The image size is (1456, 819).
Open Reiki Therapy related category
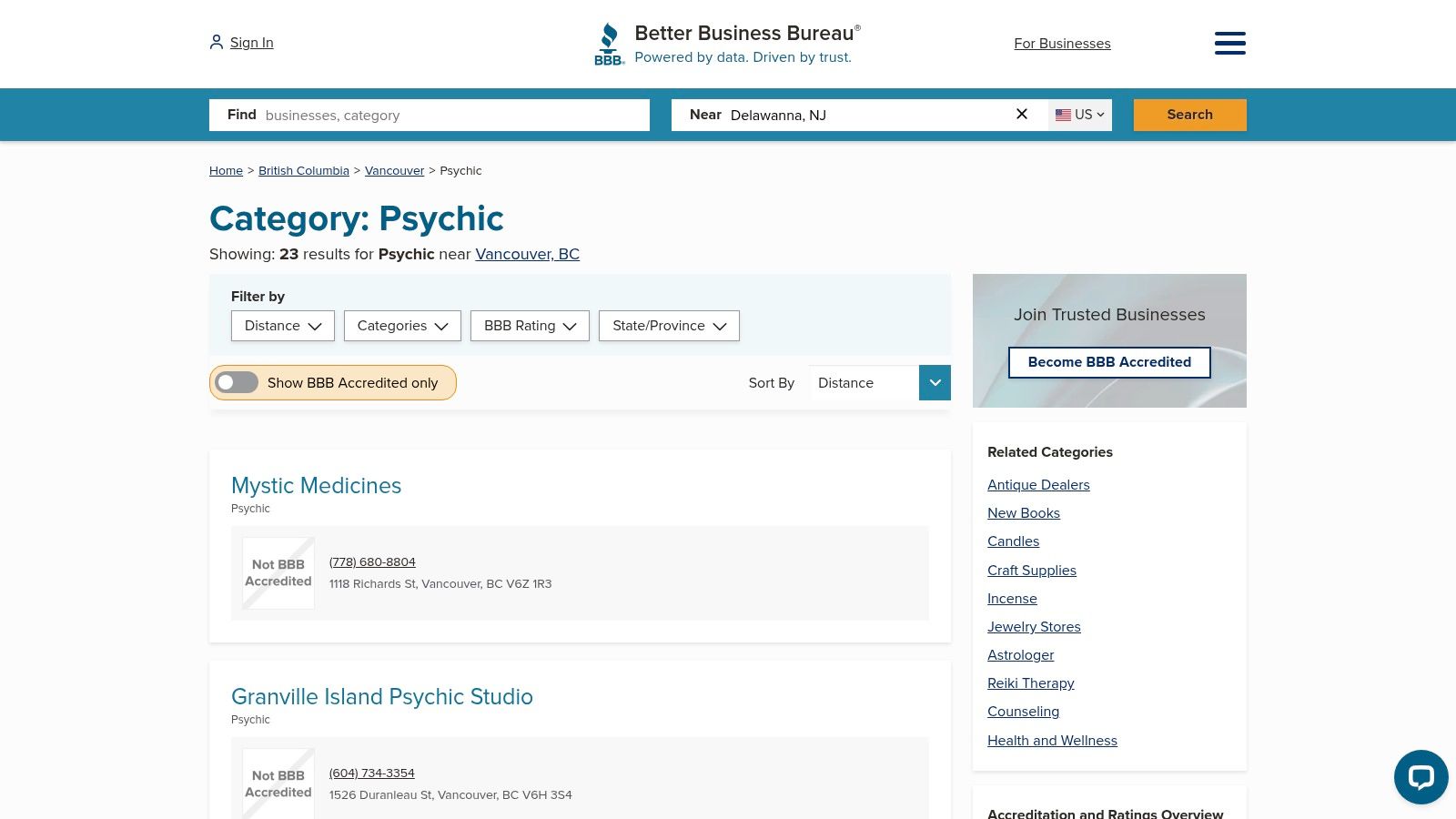[x=1031, y=682]
